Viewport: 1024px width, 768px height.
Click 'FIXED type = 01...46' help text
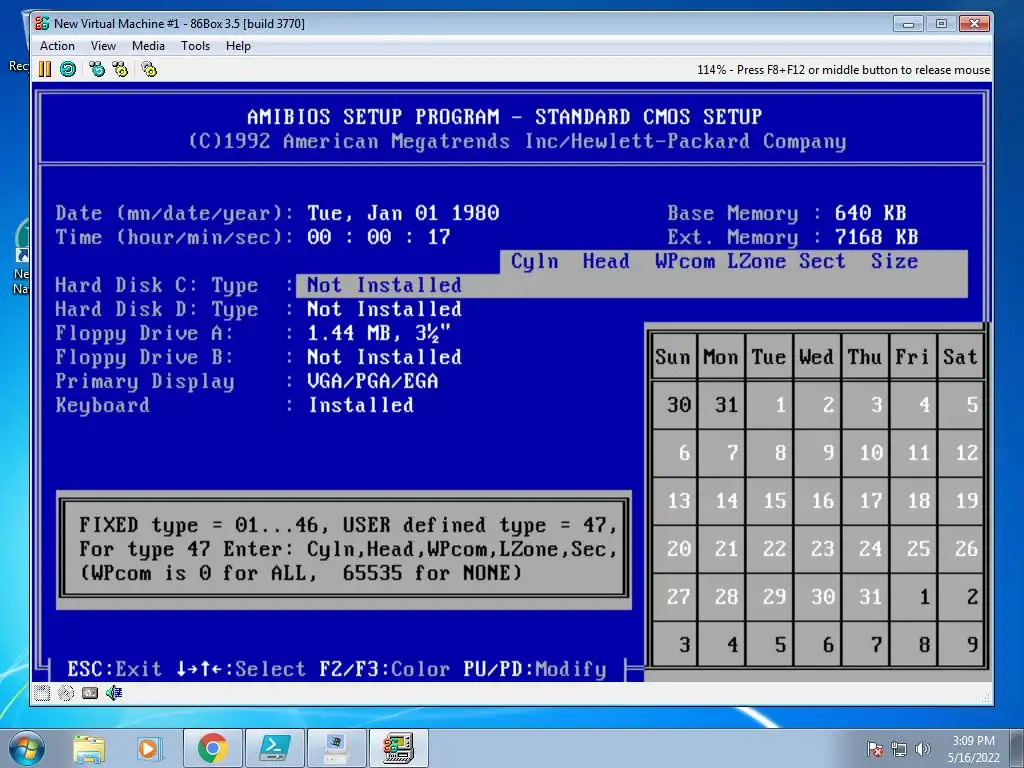[205, 525]
